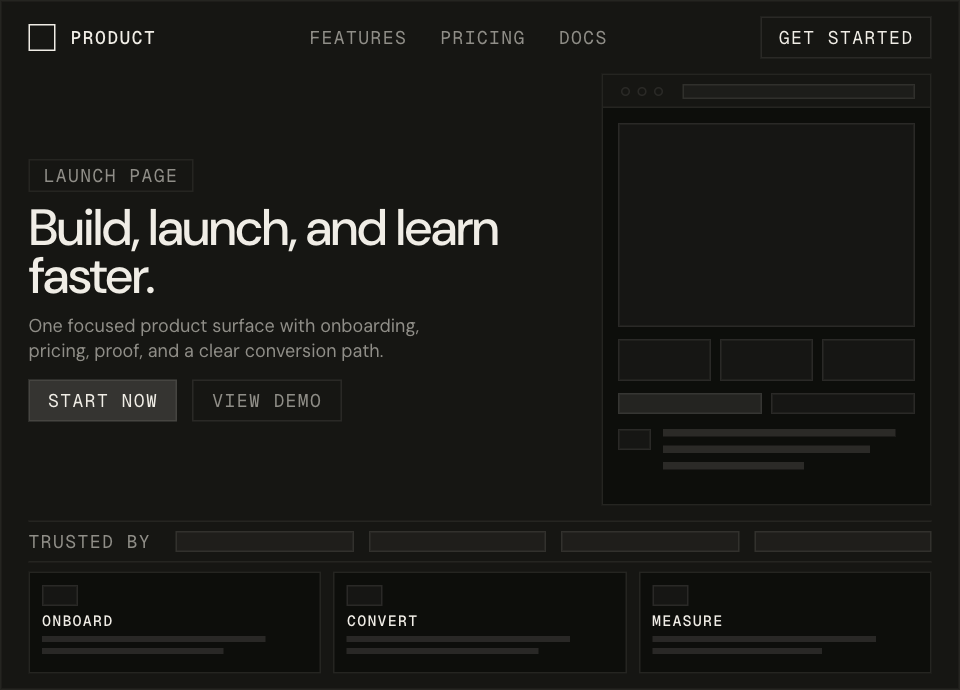Click the last logo placeholder in TRUSTED BY row
The image size is (960, 690).
(842, 541)
